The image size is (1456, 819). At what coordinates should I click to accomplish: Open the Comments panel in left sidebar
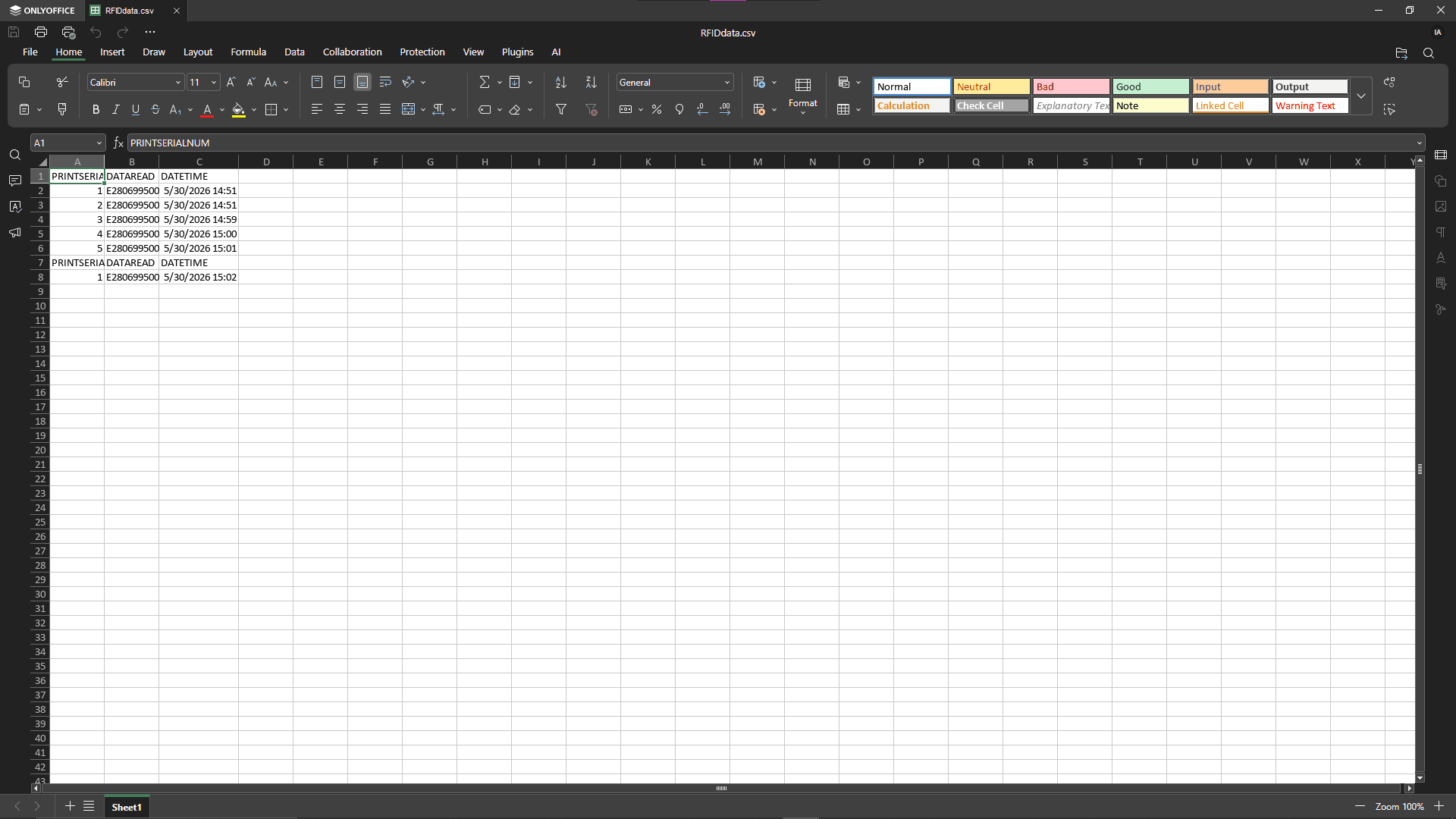pos(15,180)
